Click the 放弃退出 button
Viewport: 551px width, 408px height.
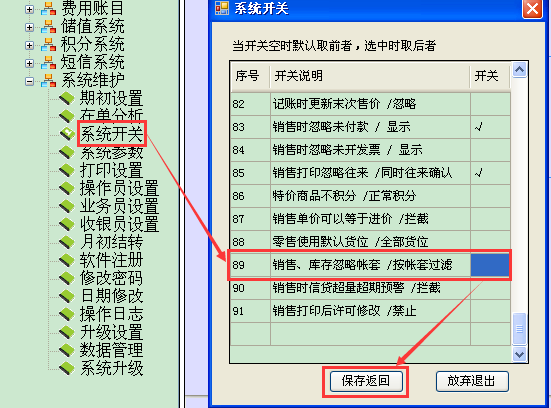click(472, 381)
